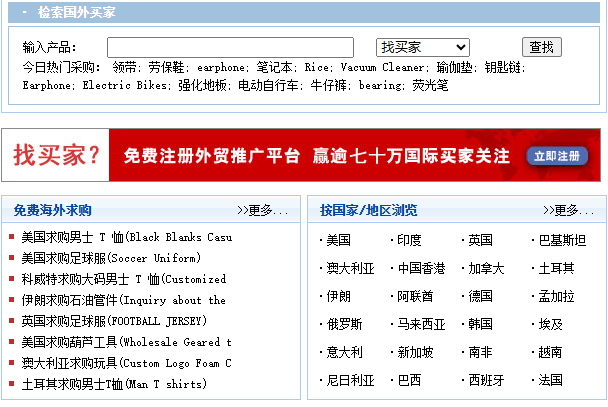Browse buyers from 意大利

click(345, 352)
